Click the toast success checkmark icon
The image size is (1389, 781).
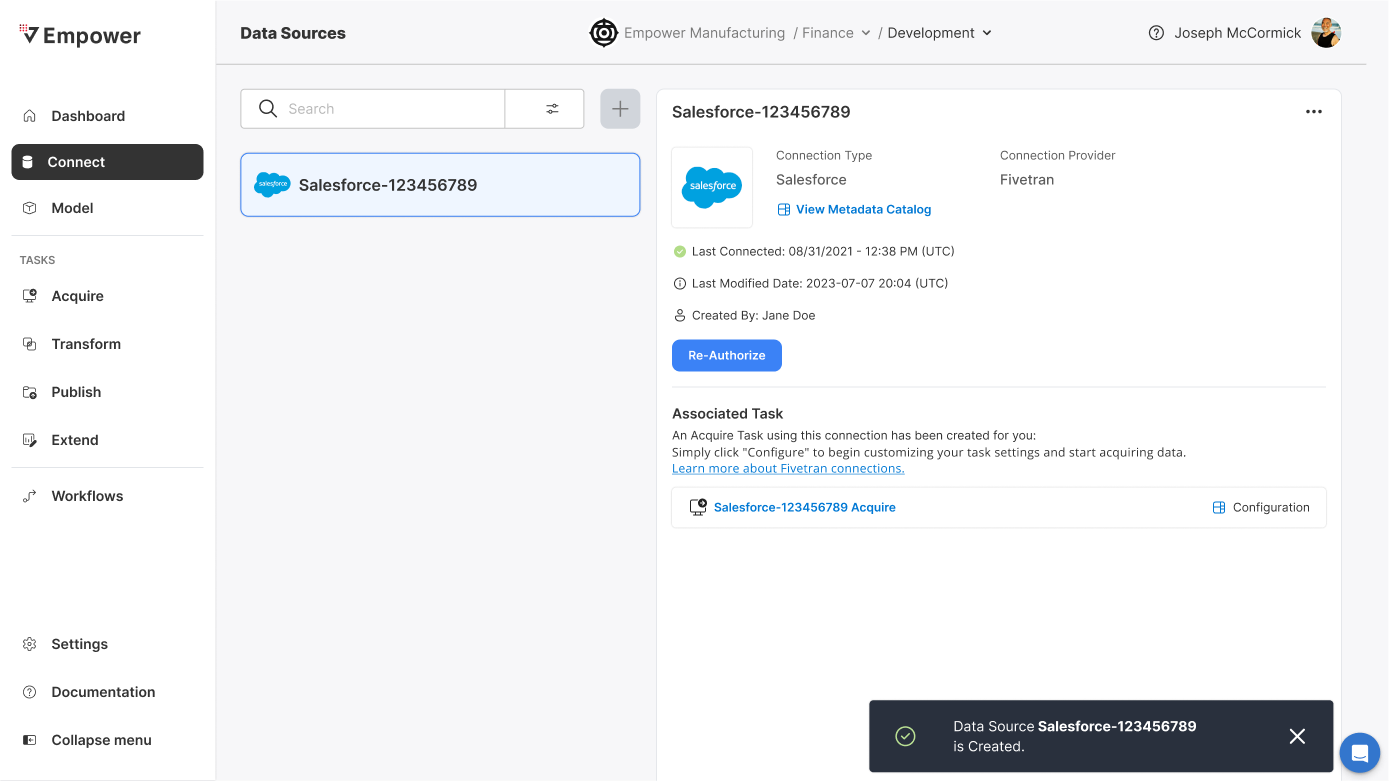pos(905,736)
